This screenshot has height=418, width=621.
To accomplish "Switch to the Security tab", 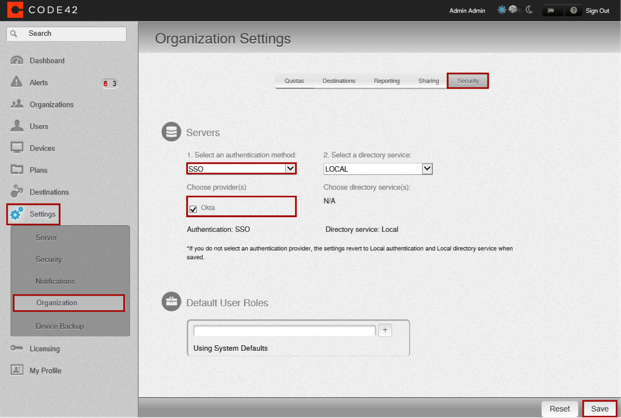I will pyautogui.click(x=468, y=81).
